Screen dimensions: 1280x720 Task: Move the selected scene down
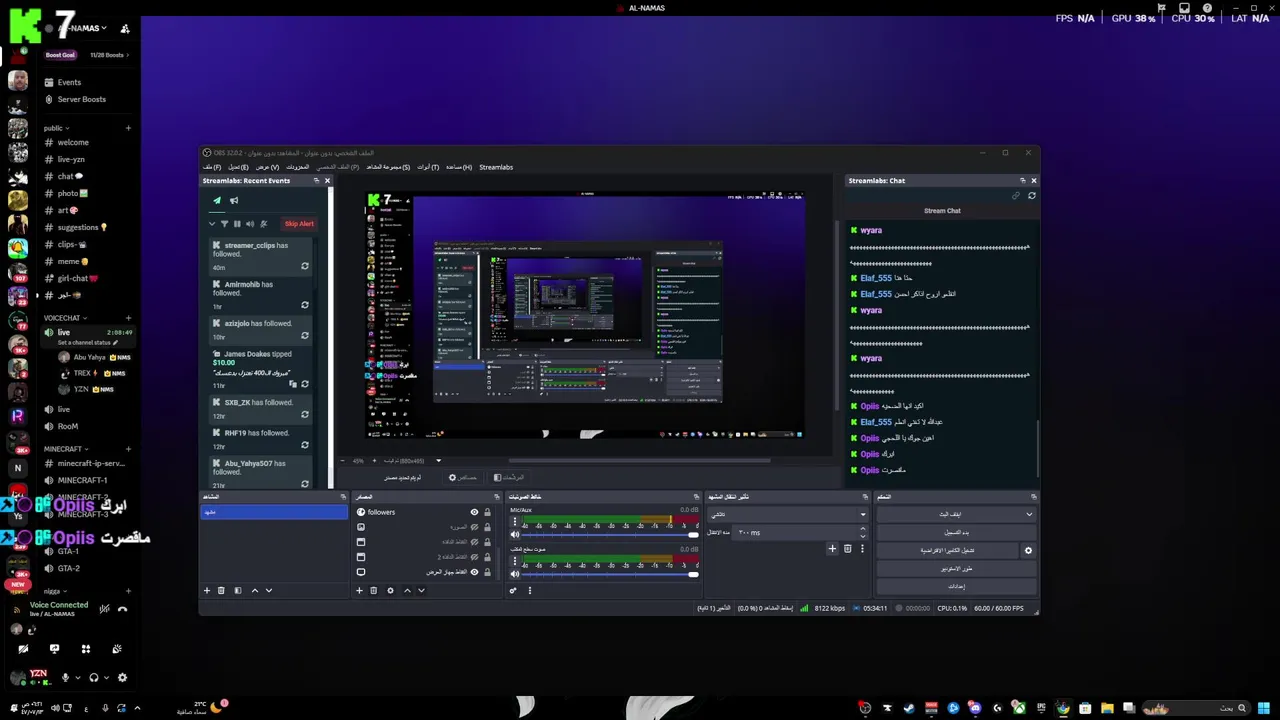point(269,591)
